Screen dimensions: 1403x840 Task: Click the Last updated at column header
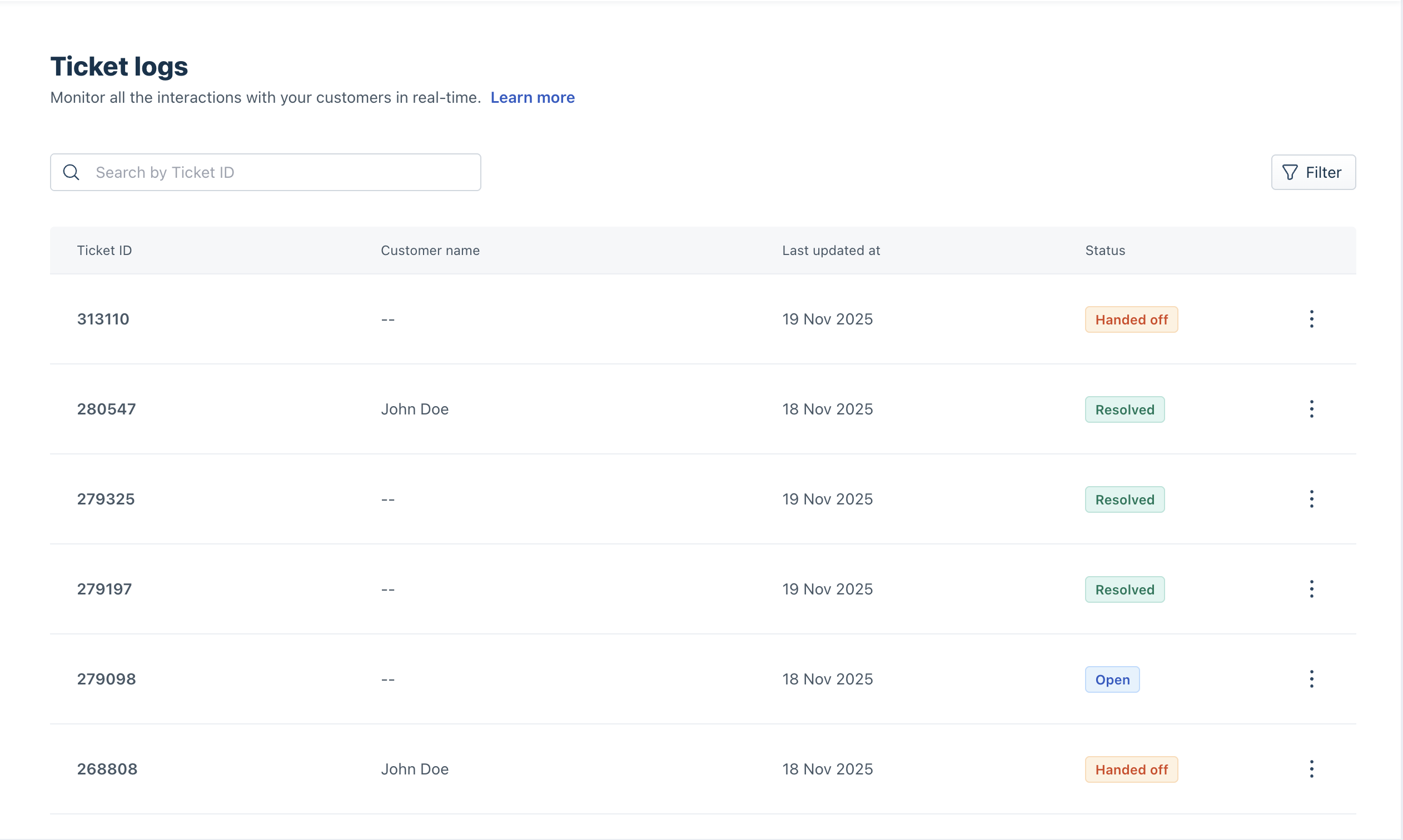pos(830,251)
